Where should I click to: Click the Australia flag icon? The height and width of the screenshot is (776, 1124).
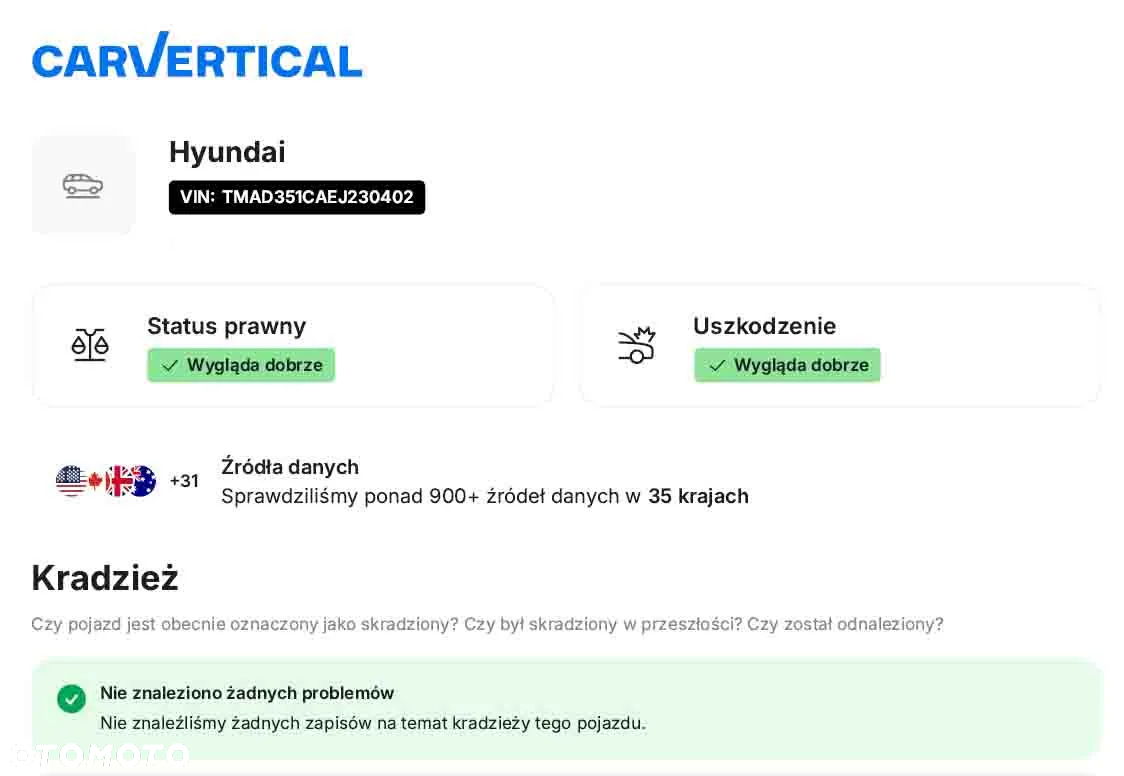tap(143, 481)
